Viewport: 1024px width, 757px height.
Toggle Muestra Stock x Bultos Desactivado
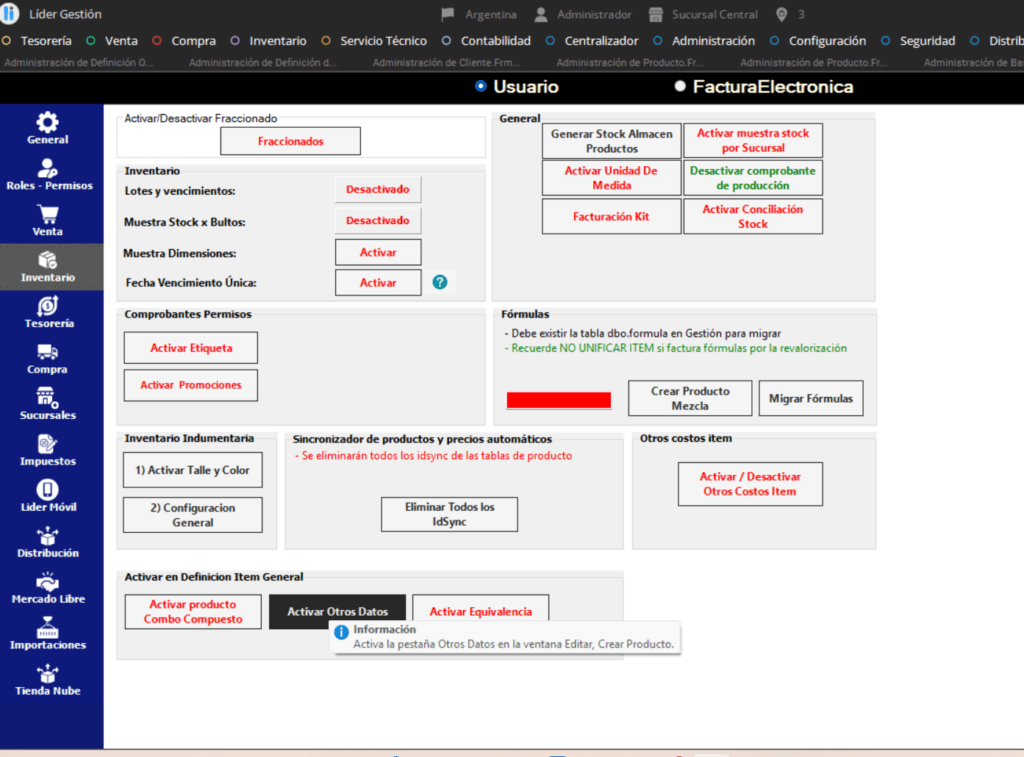[x=378, y=220]
